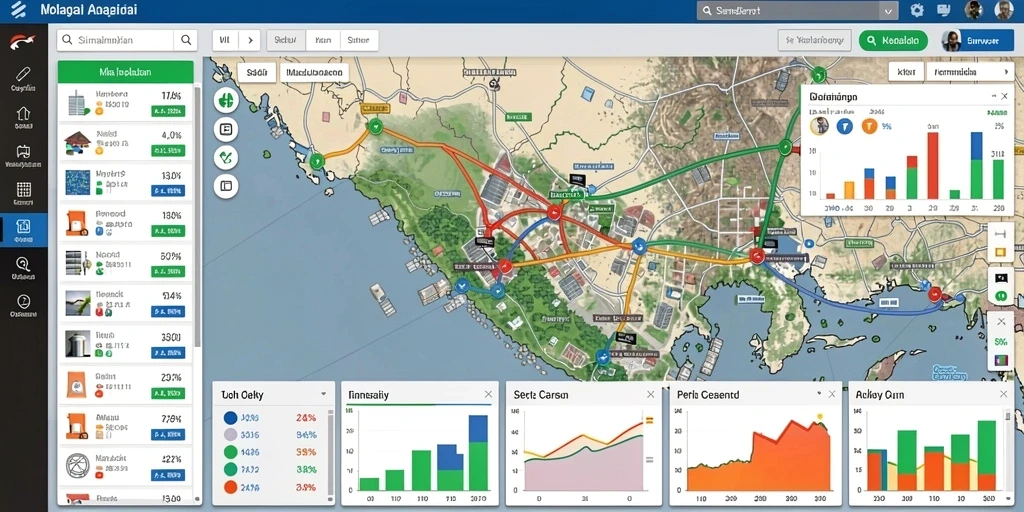This screenshot has height=512, width=1024.
Task: Open the Uoh Oelty panel dropdown arrow
Action: tap(323, 394)
